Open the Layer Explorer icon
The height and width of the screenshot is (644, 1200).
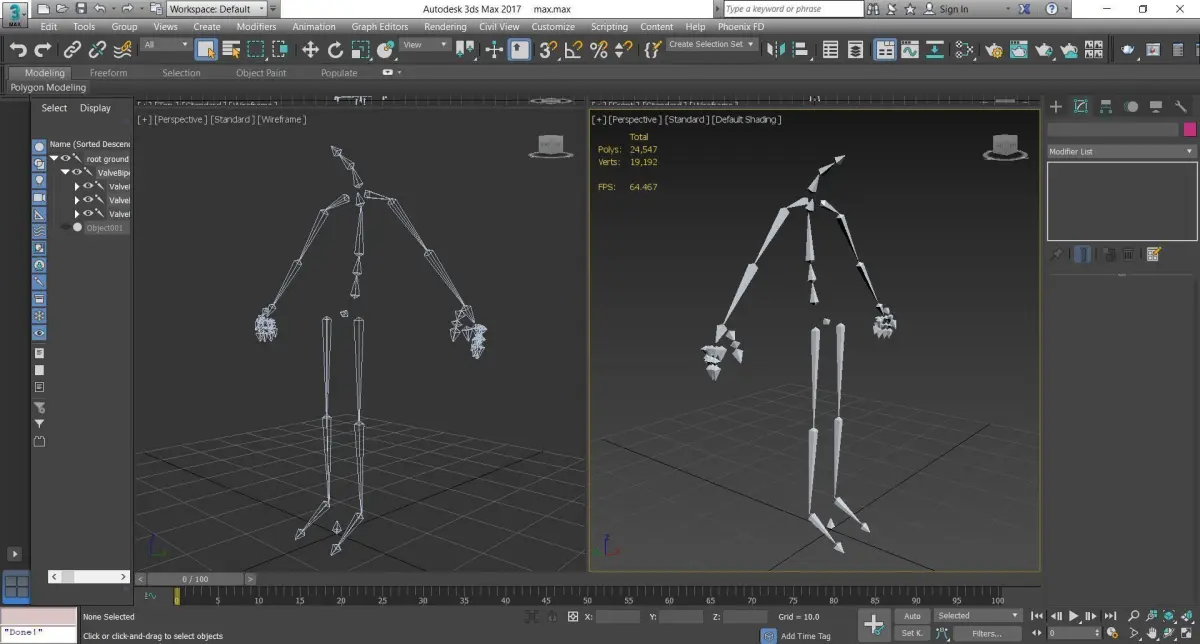(856, 49)
